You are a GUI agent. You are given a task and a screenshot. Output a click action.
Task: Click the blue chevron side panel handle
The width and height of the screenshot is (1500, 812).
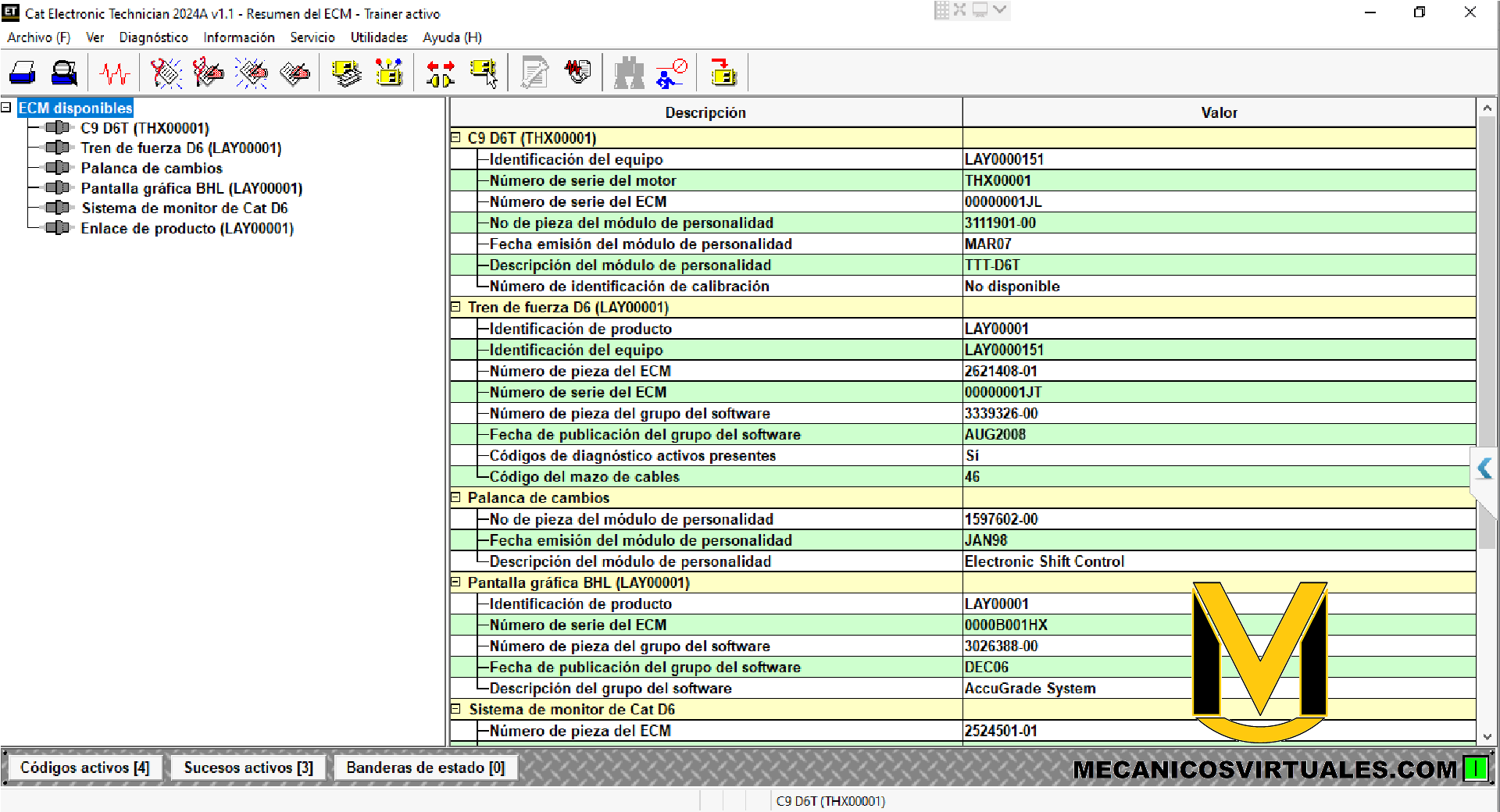[x=1484, y=468]
